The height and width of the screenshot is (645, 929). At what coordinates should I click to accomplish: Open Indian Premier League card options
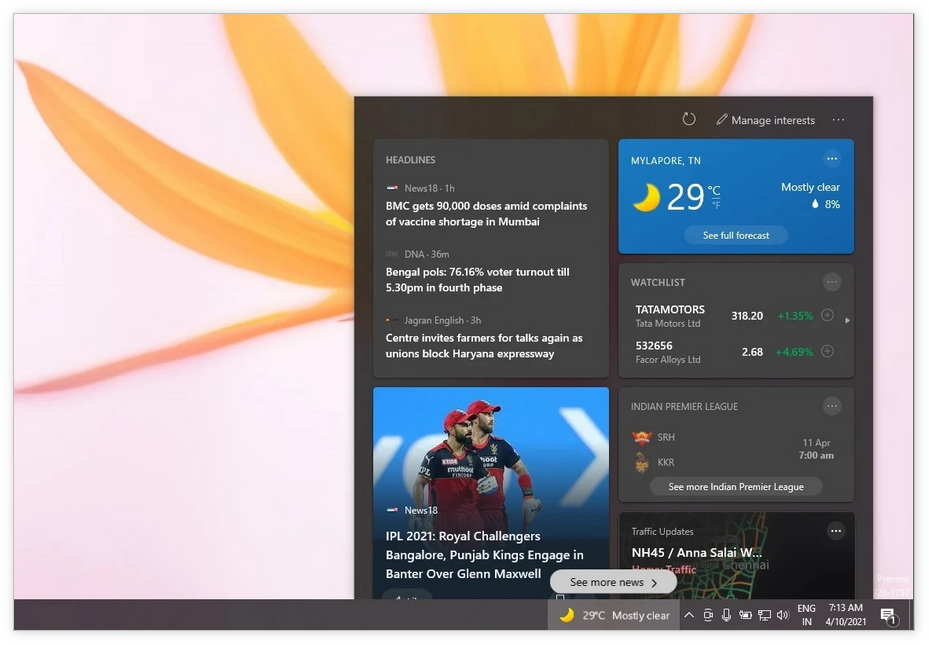point(832,406)
